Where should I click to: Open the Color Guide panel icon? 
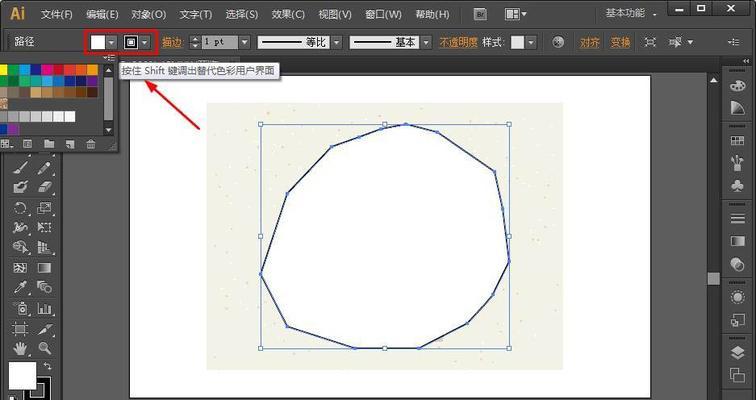tap(738, 107)
